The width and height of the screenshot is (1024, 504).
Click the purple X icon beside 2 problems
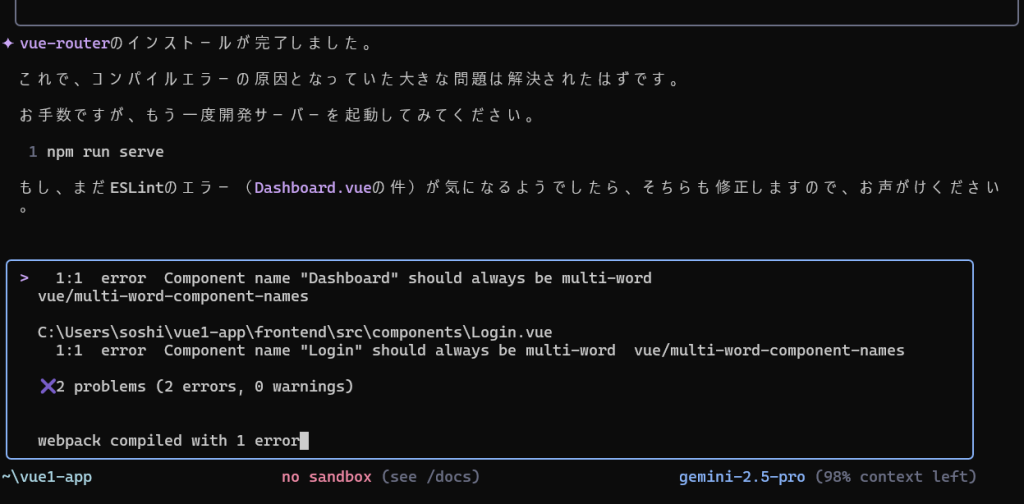(48, 386)
